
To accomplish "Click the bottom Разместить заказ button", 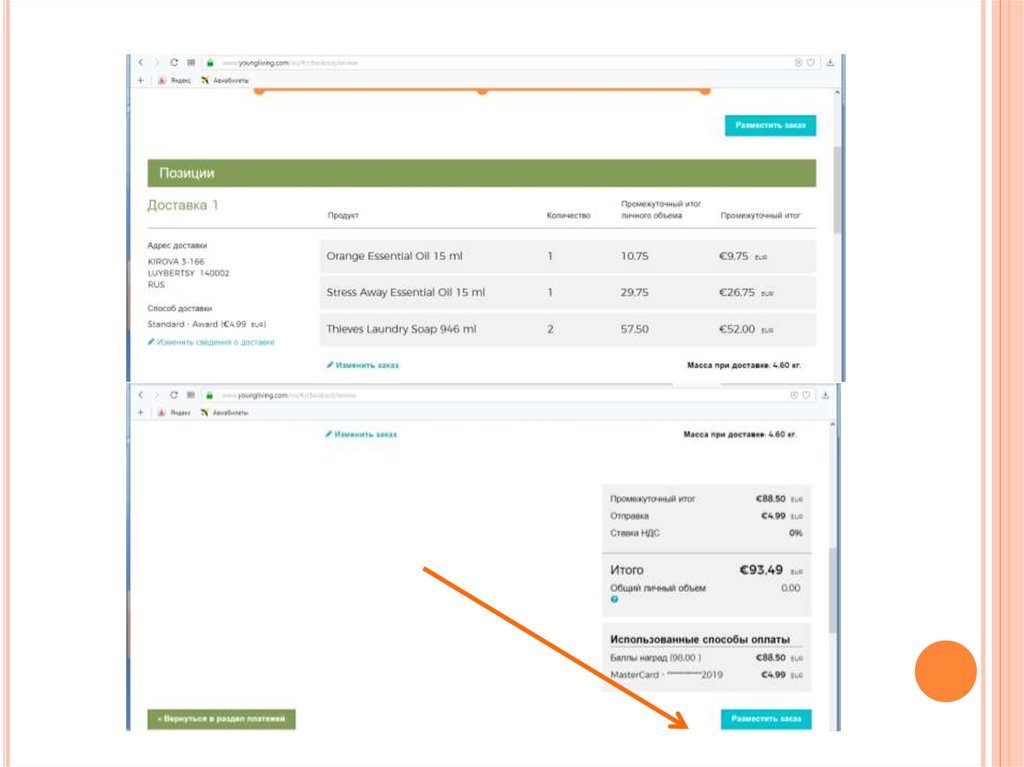I will [x=766, y=719].
